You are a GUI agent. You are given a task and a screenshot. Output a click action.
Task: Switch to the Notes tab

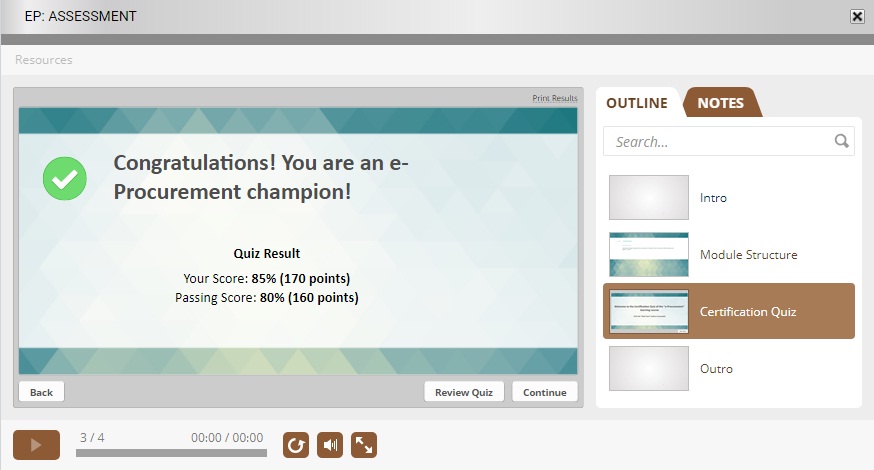pyautogui.click(x=720, y=103)
